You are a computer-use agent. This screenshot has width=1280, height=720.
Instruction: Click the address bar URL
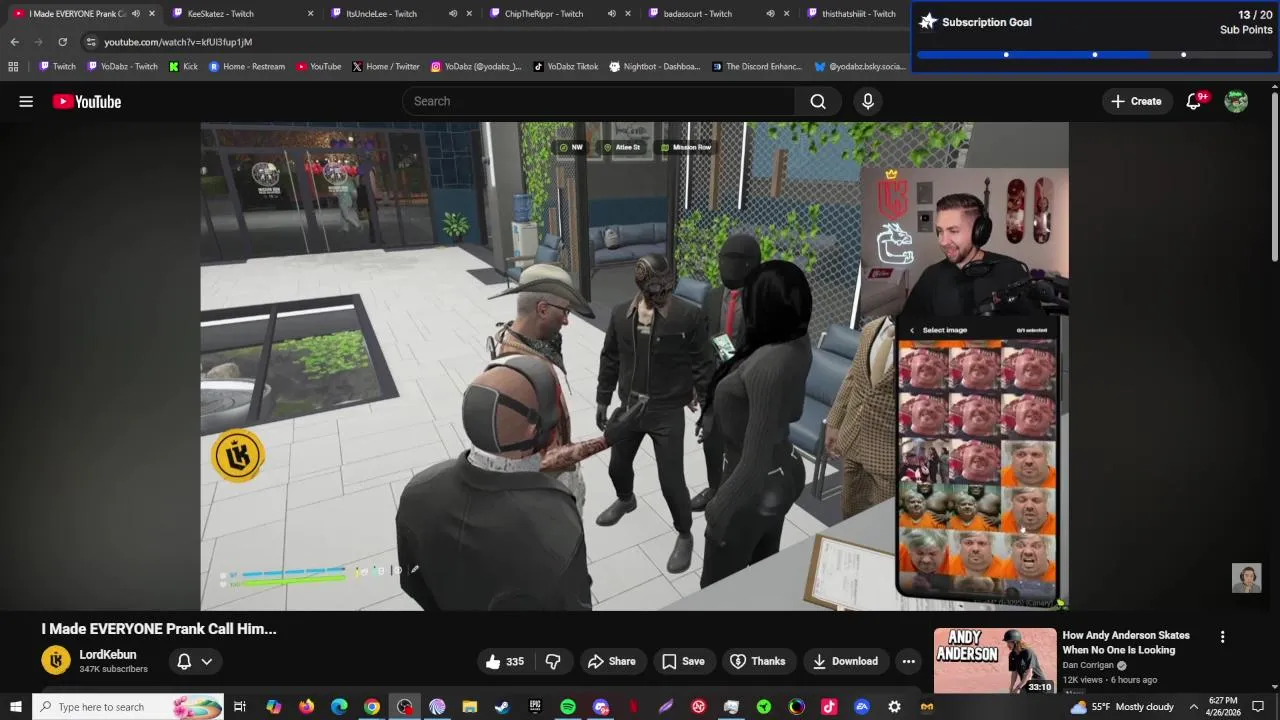178,42
